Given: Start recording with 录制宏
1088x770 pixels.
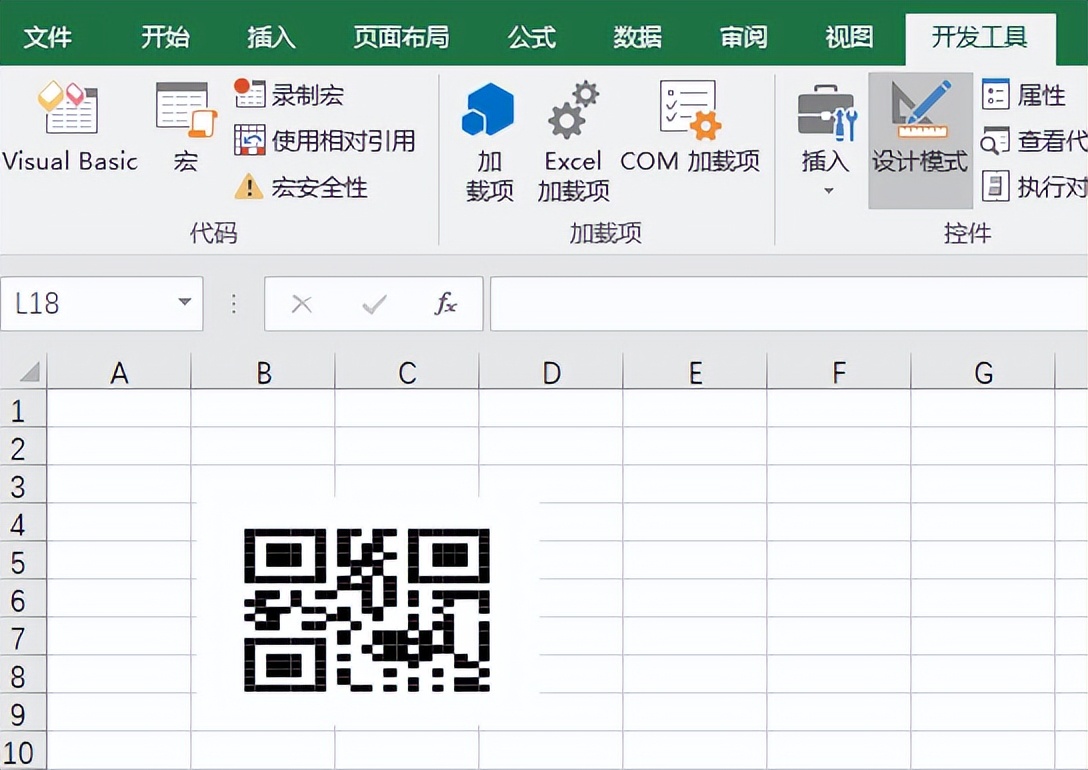Looking at the screenshot, I should coord(289,94).
